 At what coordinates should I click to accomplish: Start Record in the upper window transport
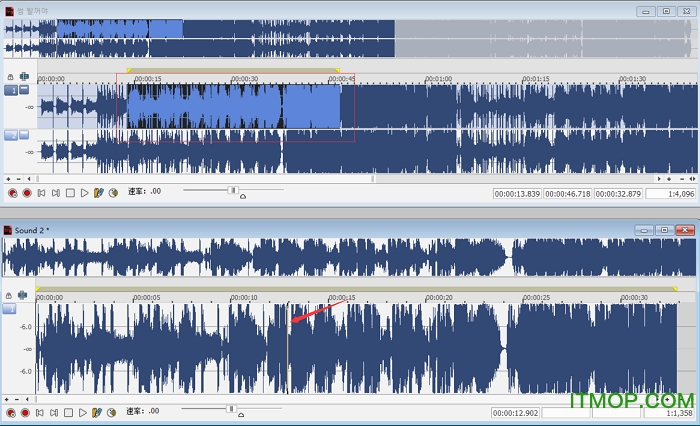pos(27,193)
